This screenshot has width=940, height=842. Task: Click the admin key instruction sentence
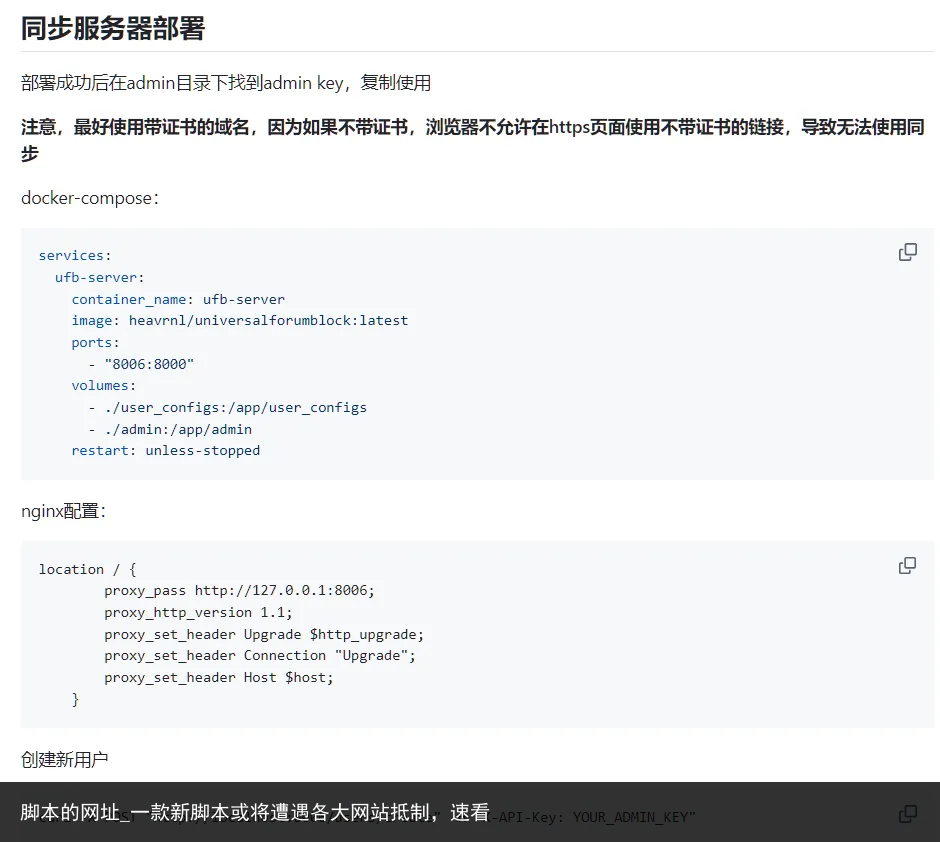(226, 83)
